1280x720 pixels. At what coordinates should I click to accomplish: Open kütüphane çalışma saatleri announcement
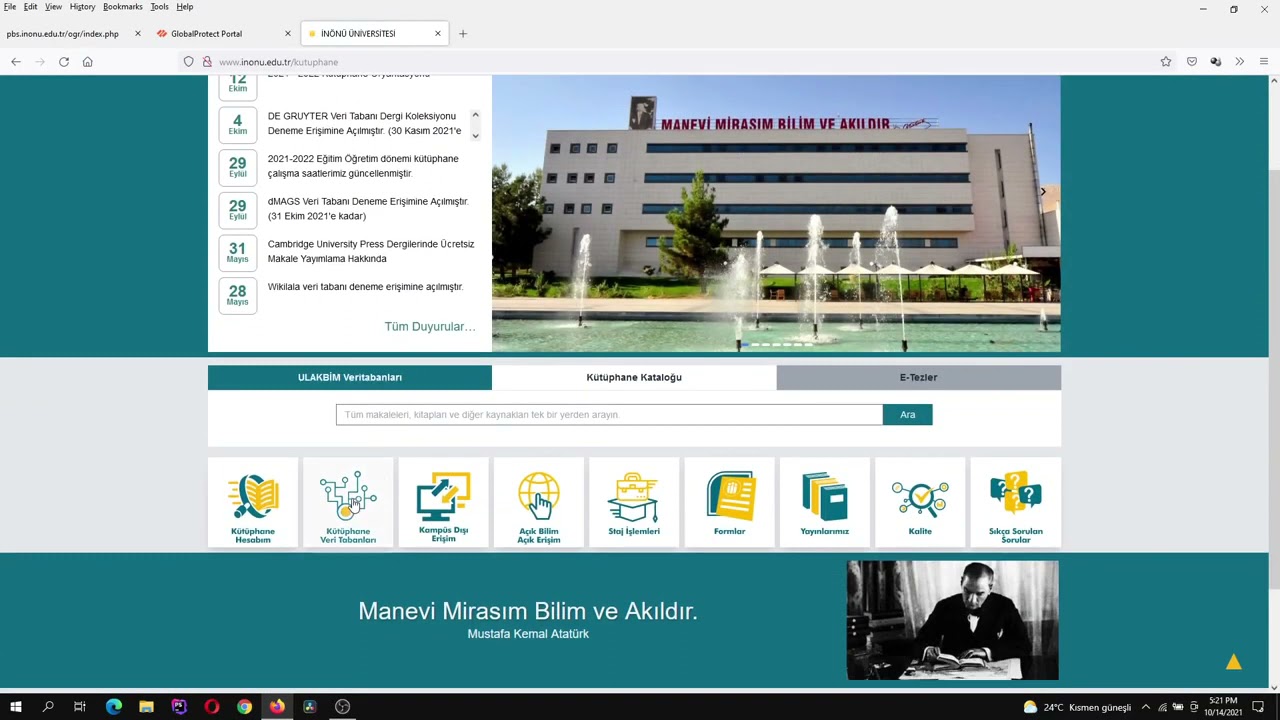[x=363, y=166]
